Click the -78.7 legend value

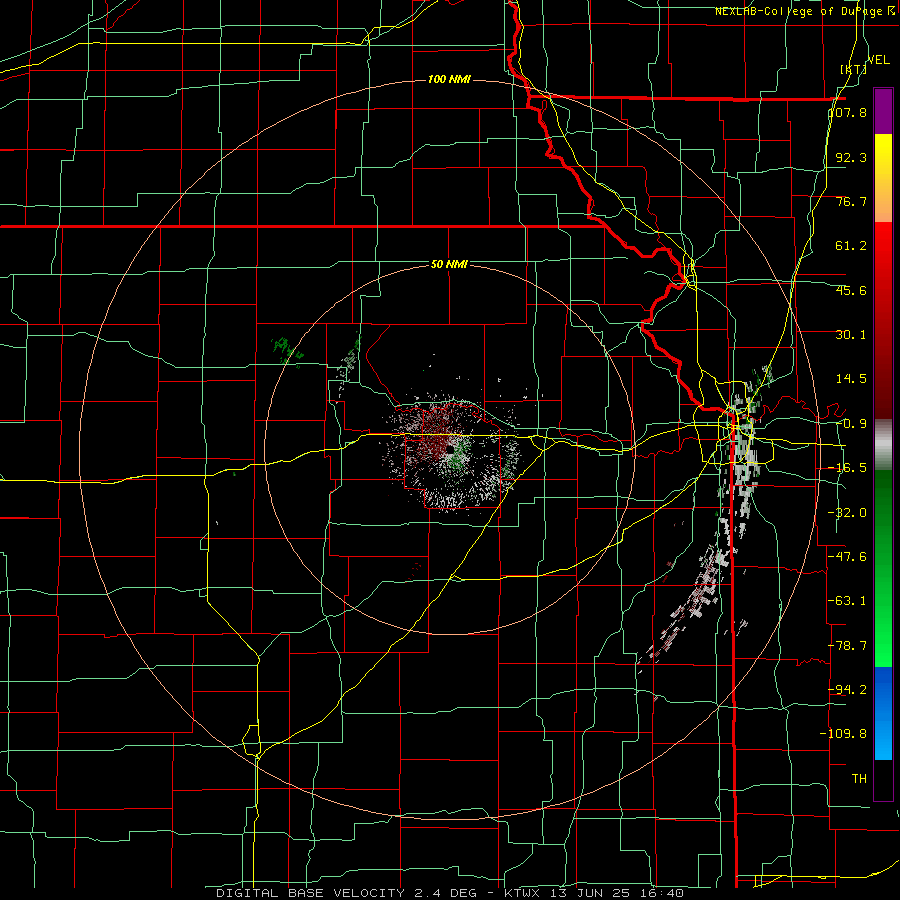(847, 646)
